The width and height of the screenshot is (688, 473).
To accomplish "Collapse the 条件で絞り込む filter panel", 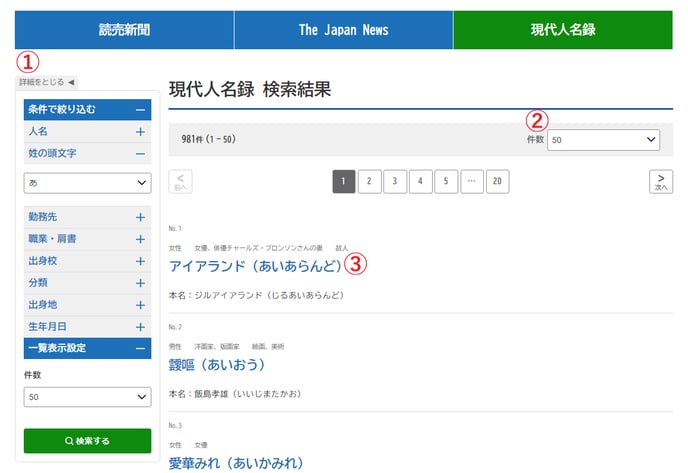I will [x=140, y=110].
